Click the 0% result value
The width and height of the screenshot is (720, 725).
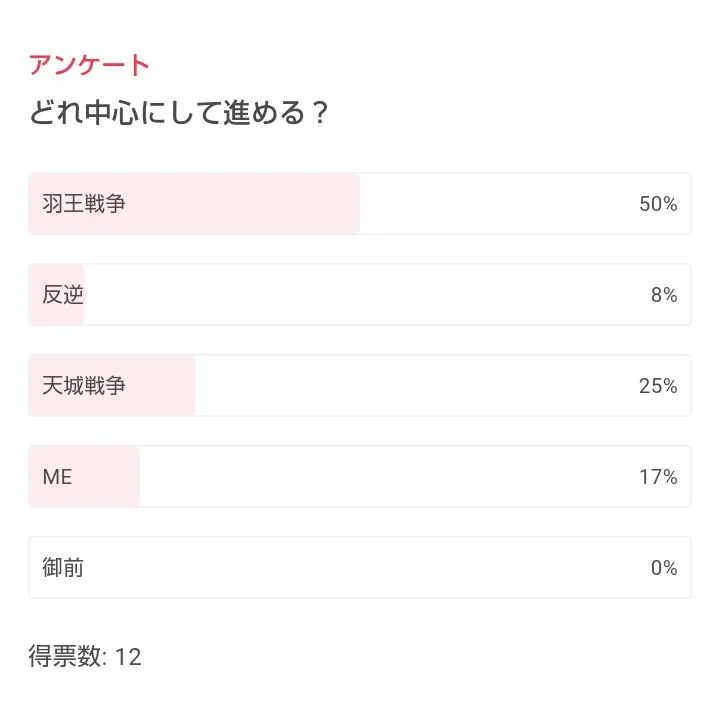(664, 568)
